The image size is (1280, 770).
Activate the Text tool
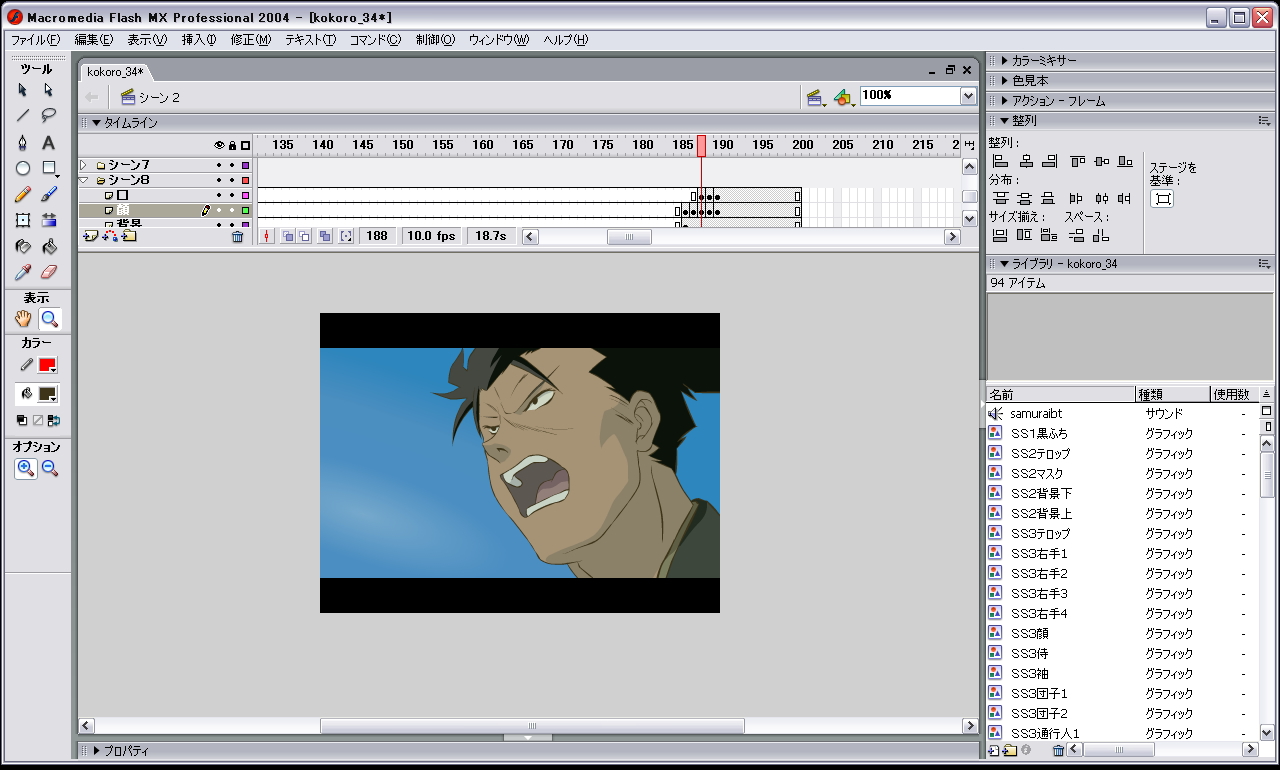click(48, 142)
